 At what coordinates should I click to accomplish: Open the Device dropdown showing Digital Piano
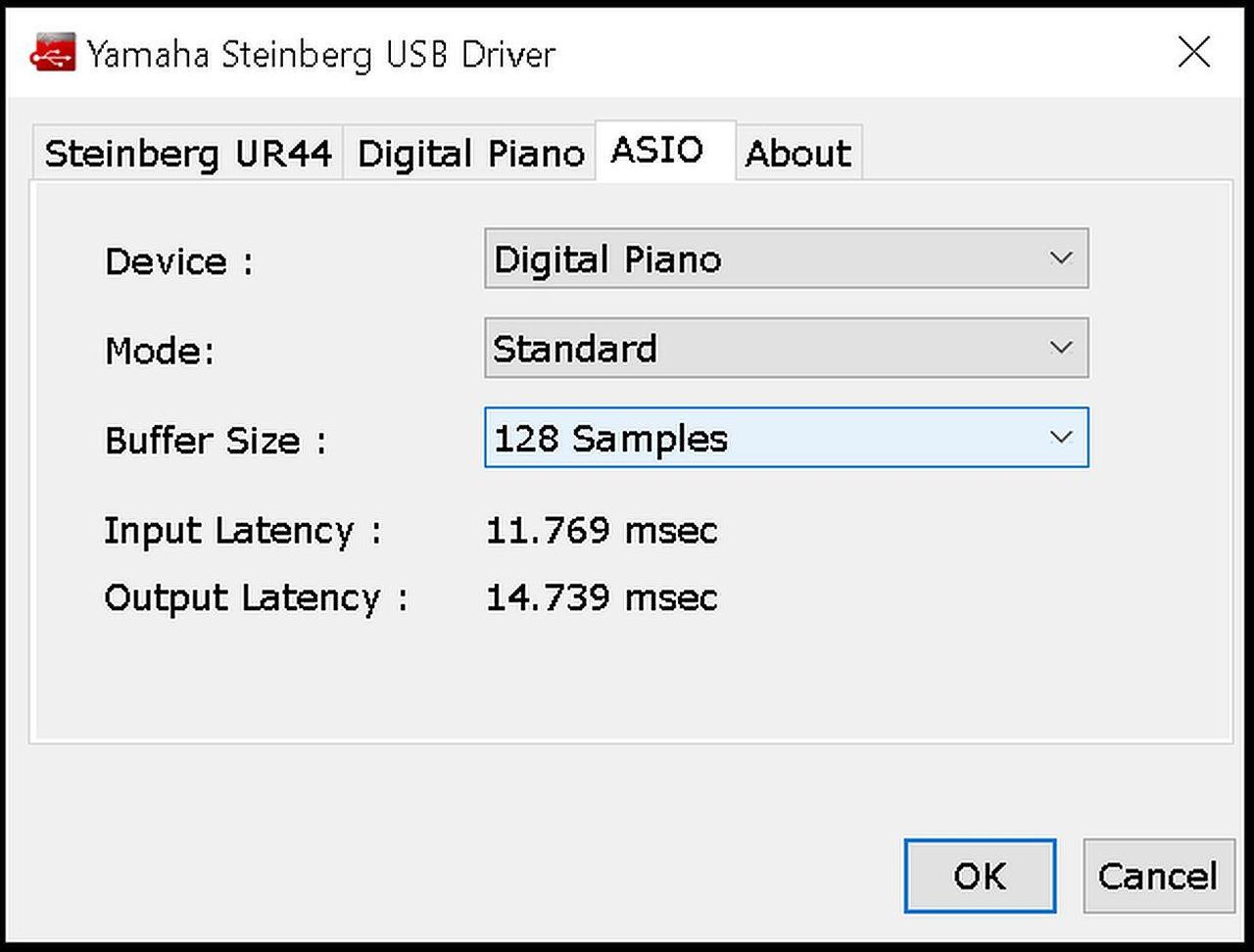[786, 259]
